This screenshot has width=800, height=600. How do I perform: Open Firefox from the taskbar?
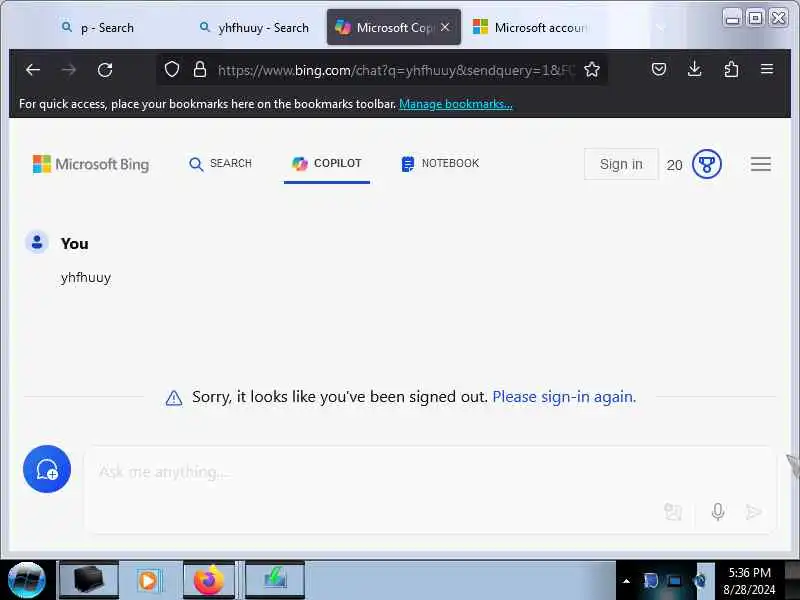(209, 581)
